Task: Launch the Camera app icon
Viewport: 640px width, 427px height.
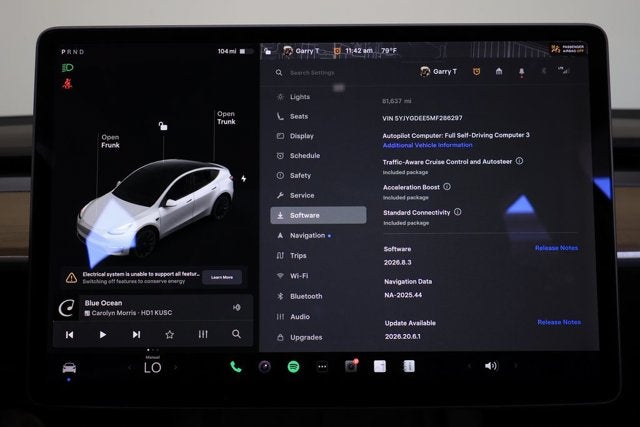Action: (264, 367)
